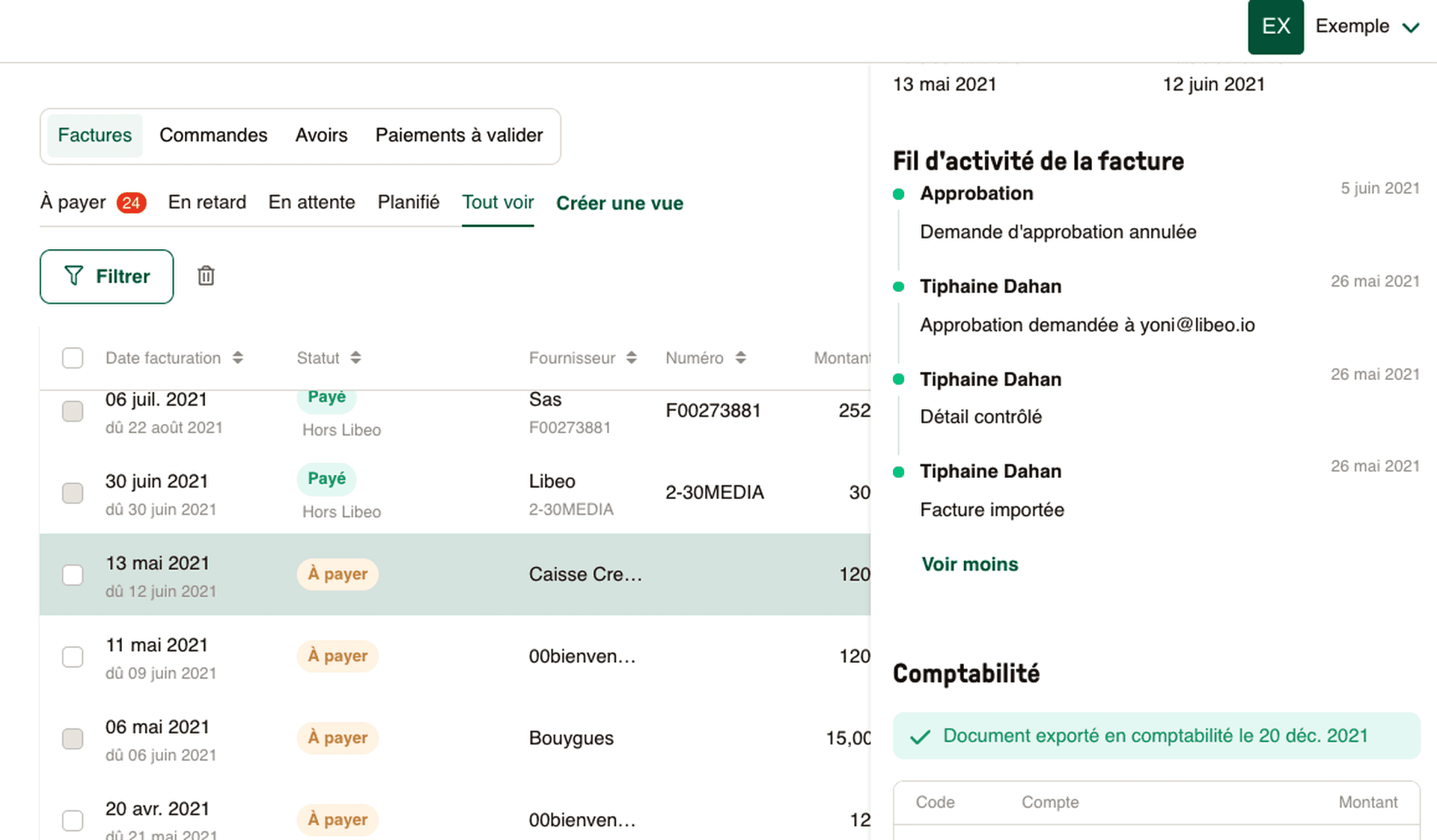The image size is (1437, 840).
Task: Sort by Statut column arrows
Action: click(356, 358)
